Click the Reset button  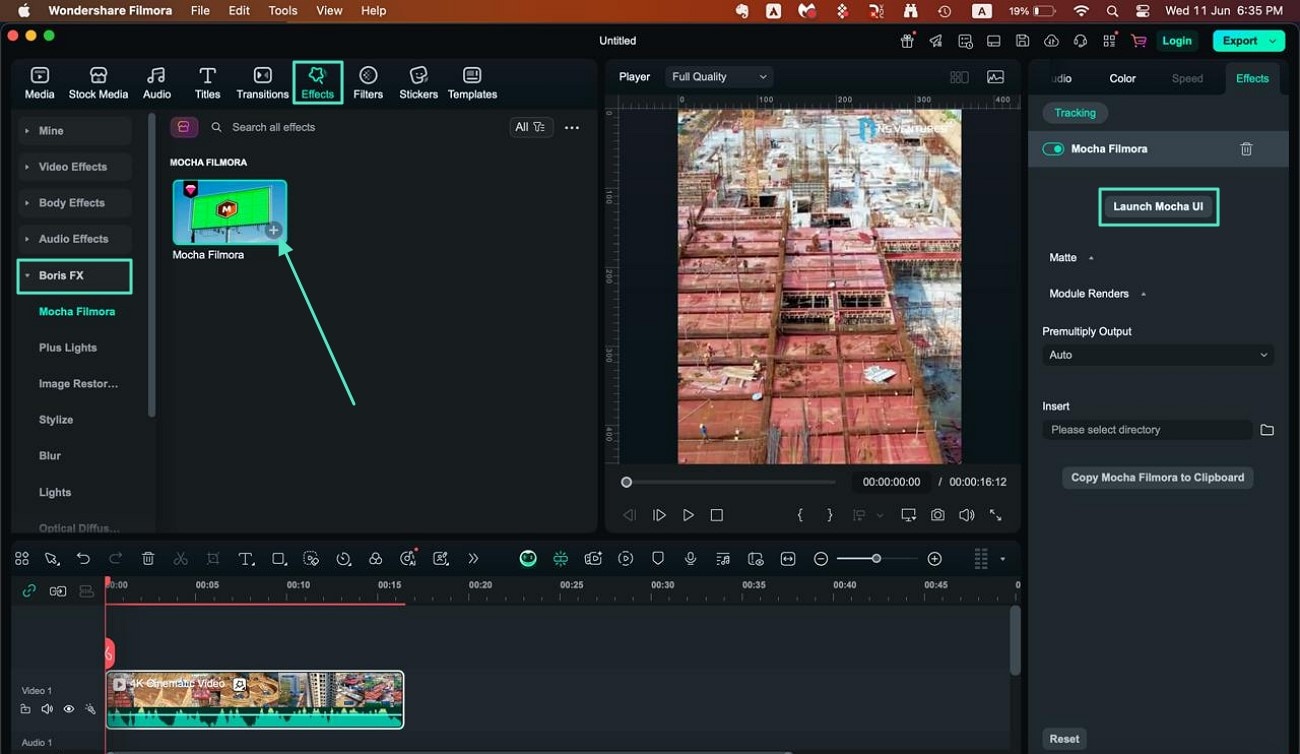pos(1064,739)
